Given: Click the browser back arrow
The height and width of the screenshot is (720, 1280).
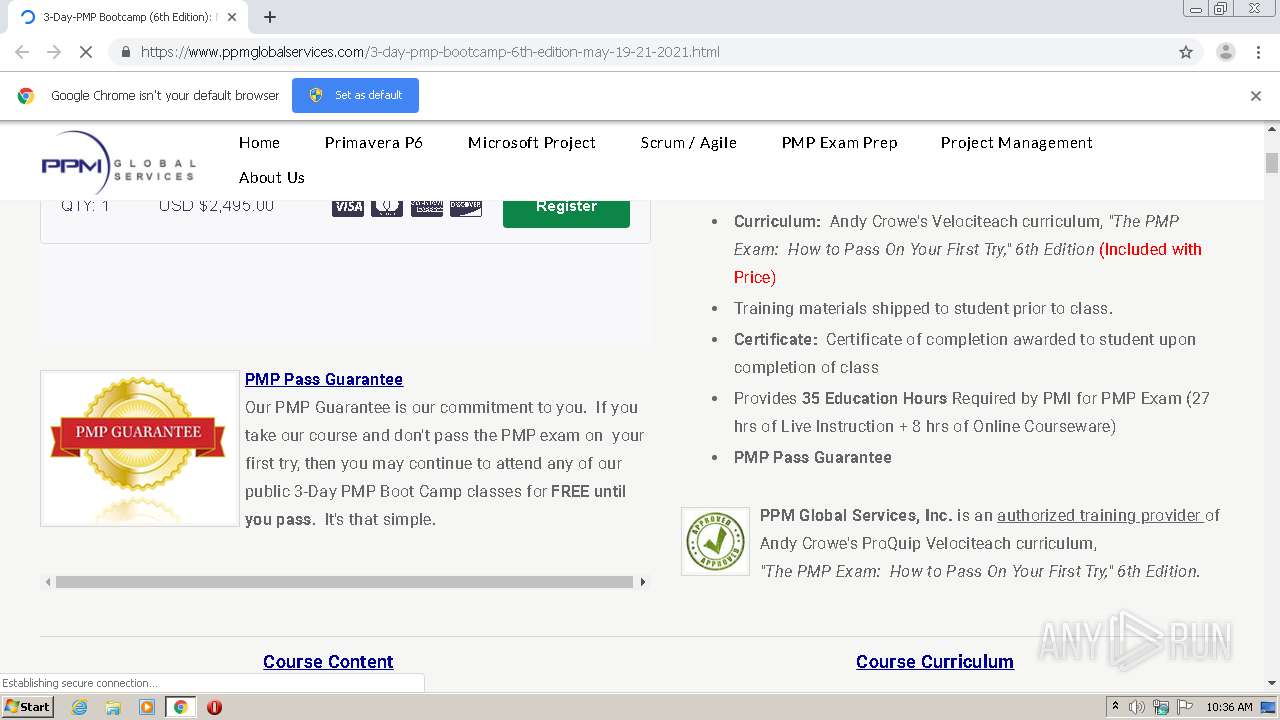Looking at the screenshot, I should tap(22, 52).
